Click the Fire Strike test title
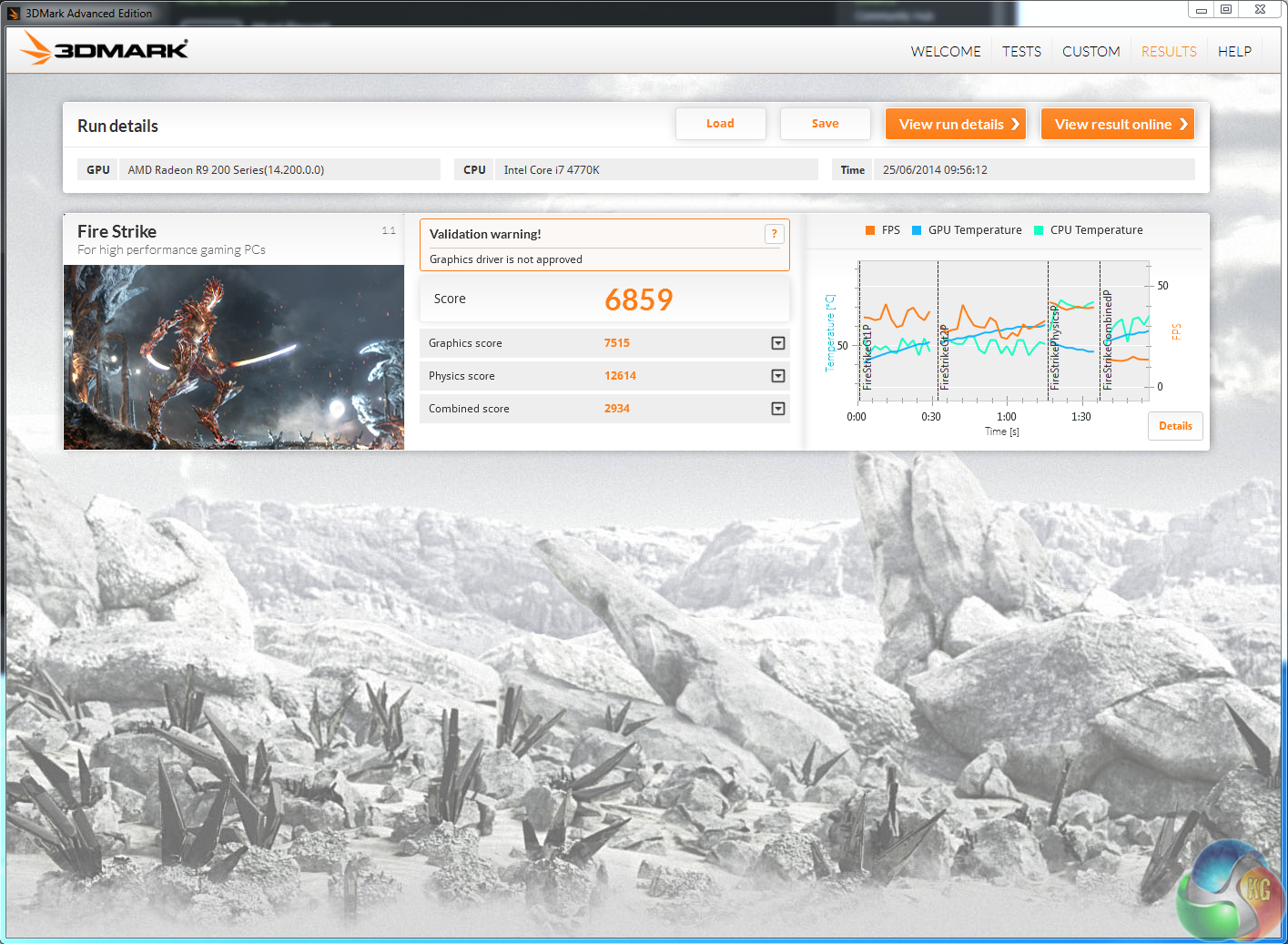1288x944 pixels. (x=117, y=231)
